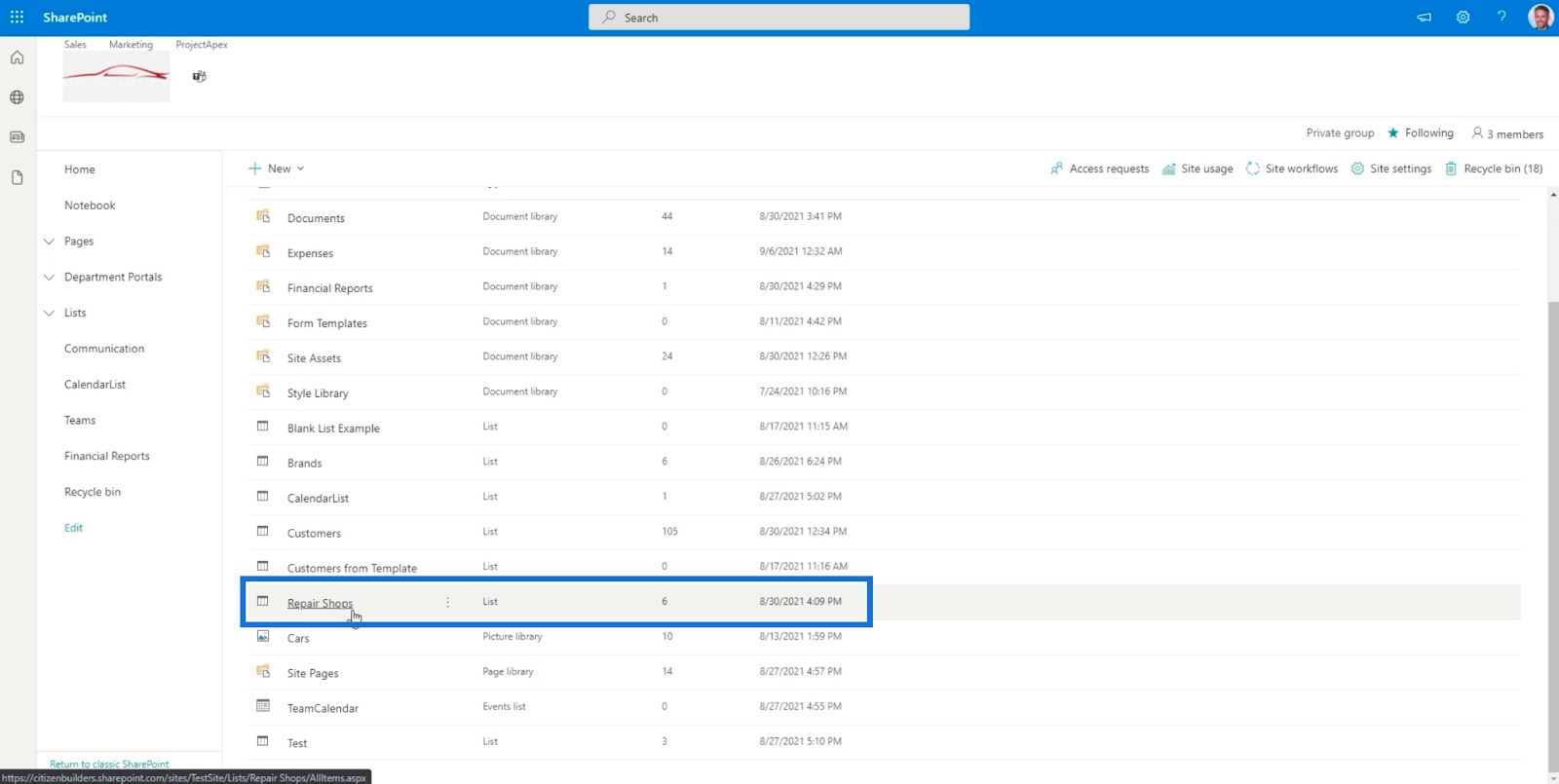Screen dimensions: 1559x784
Task: Click the list icon beside Test
Action: (x=263, y=742)
